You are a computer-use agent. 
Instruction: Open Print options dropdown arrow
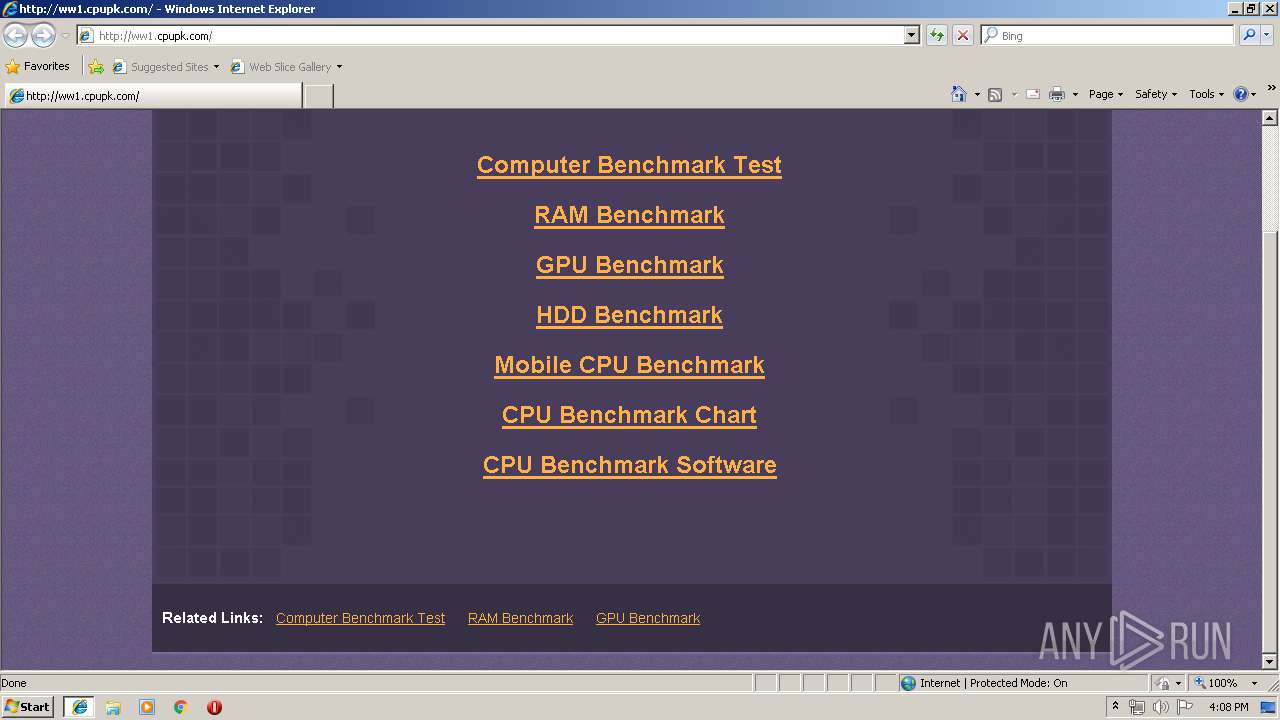point(1075,94)
